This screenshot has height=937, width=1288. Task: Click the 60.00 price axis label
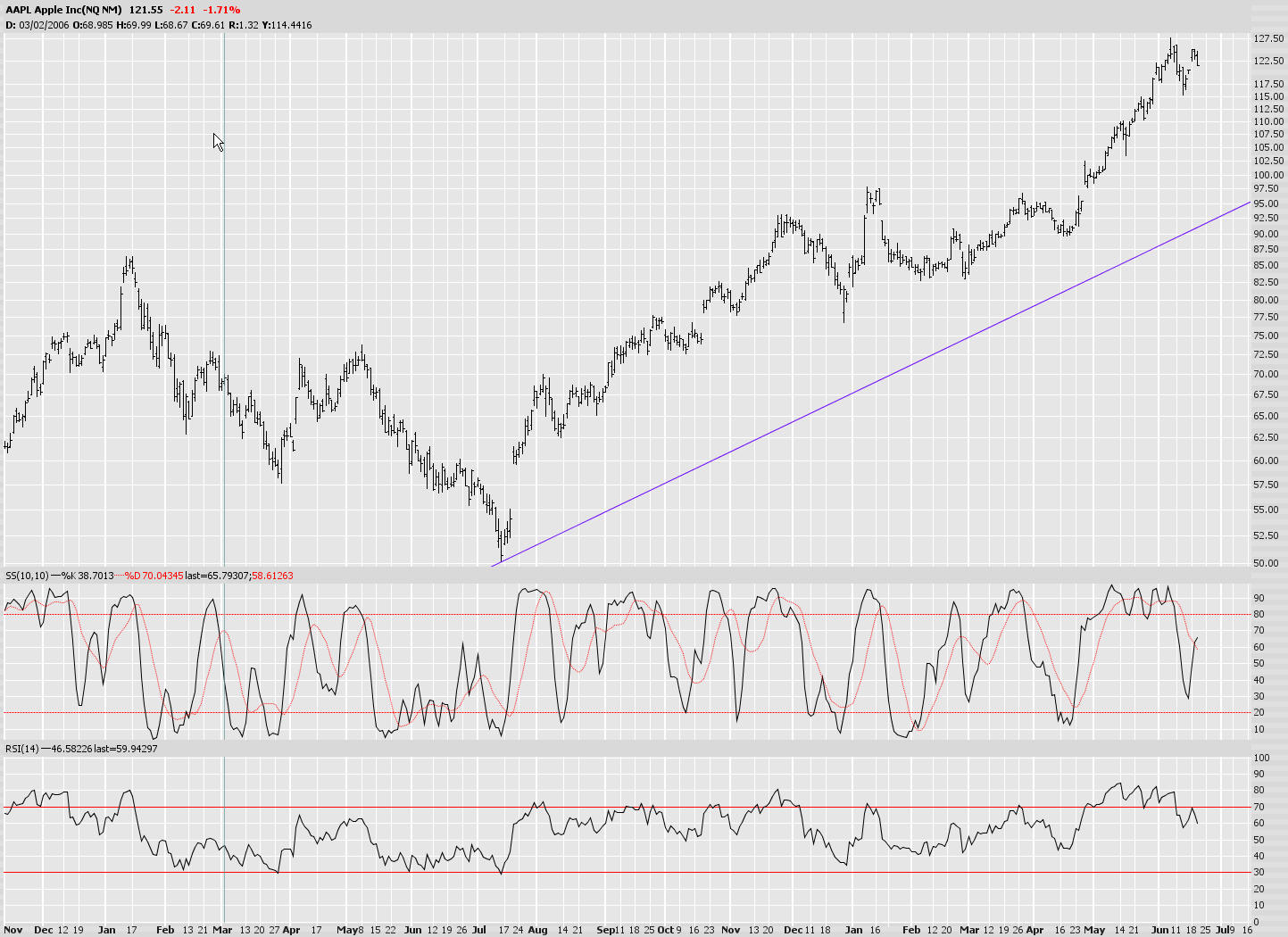point(1266,460)
